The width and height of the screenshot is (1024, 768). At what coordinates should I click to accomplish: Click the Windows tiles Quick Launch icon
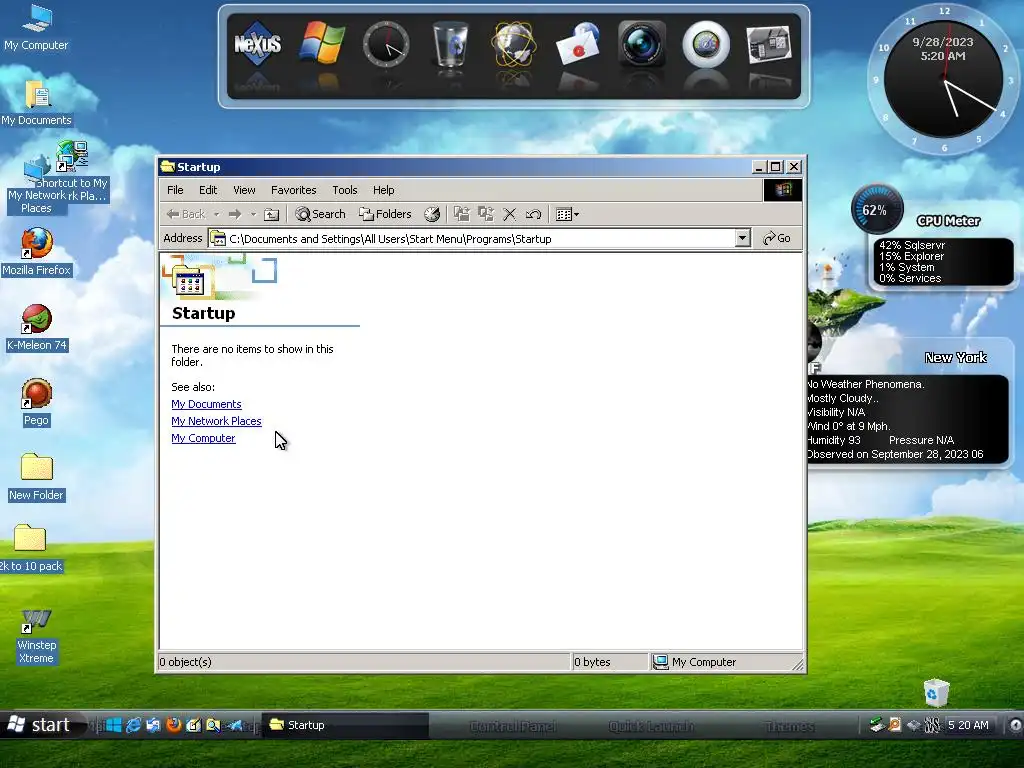point(114,725)
